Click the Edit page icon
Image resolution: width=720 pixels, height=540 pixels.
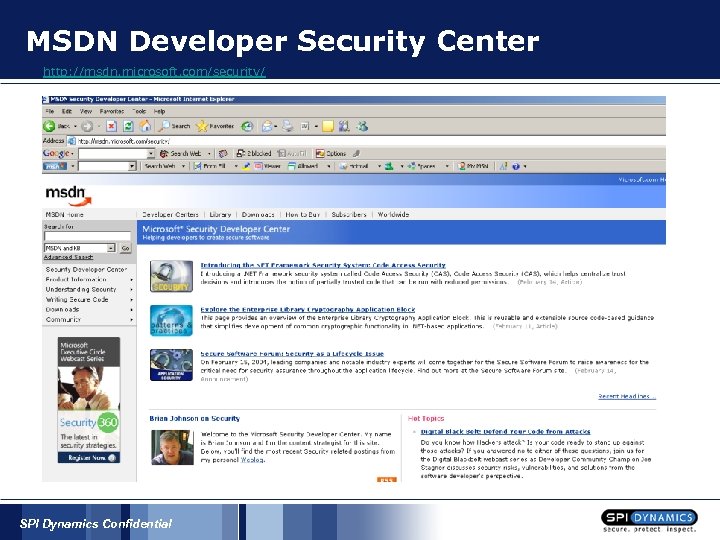tap(305, 126)
